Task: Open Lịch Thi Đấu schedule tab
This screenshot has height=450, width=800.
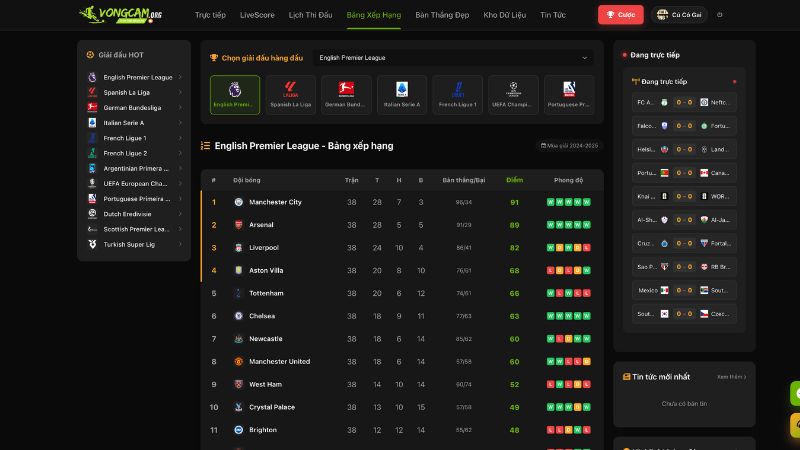Action: coord(310,15)
